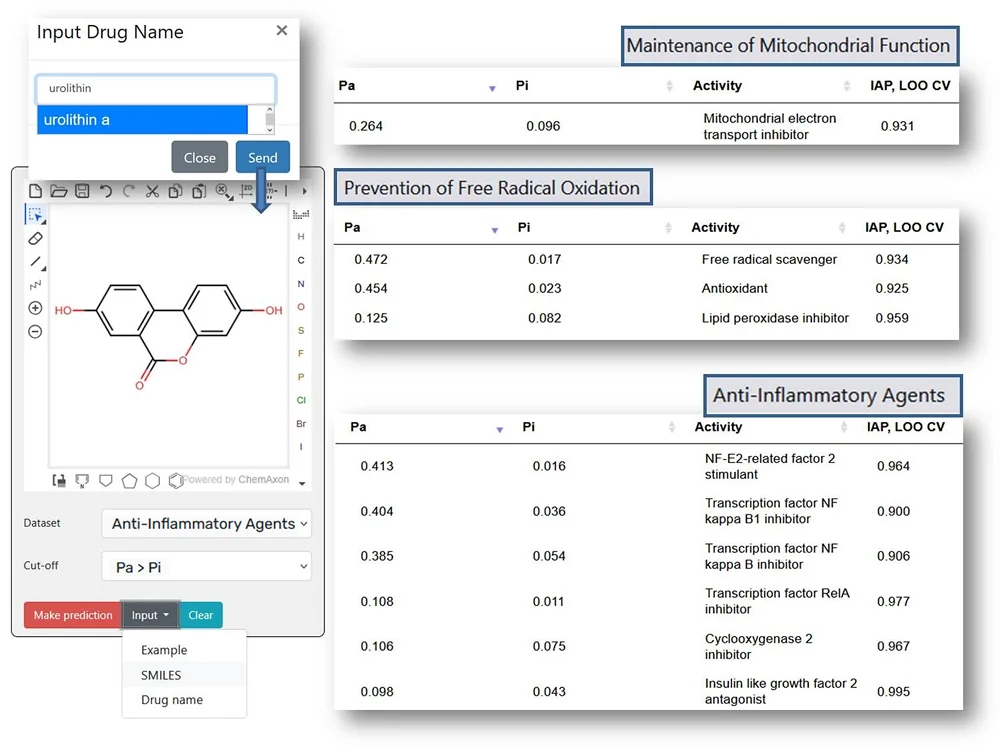This screenshot has height=746, width=1000.
Task: Click the Open file folder icon
Action: 59,191
